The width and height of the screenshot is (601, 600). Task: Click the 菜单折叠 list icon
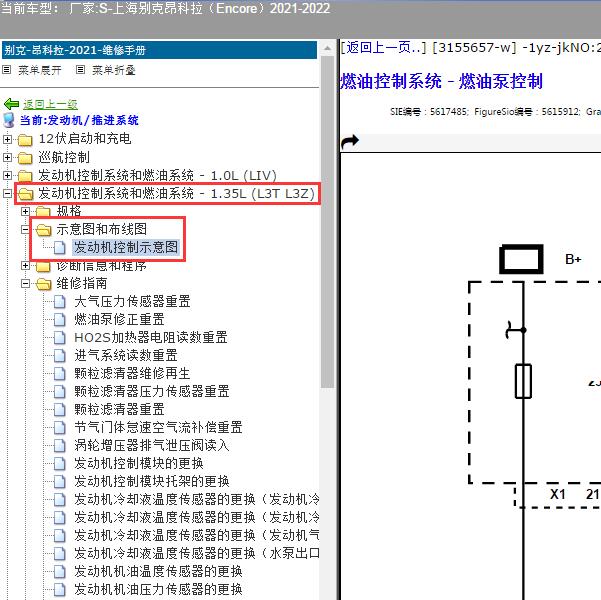click(80, 70)
